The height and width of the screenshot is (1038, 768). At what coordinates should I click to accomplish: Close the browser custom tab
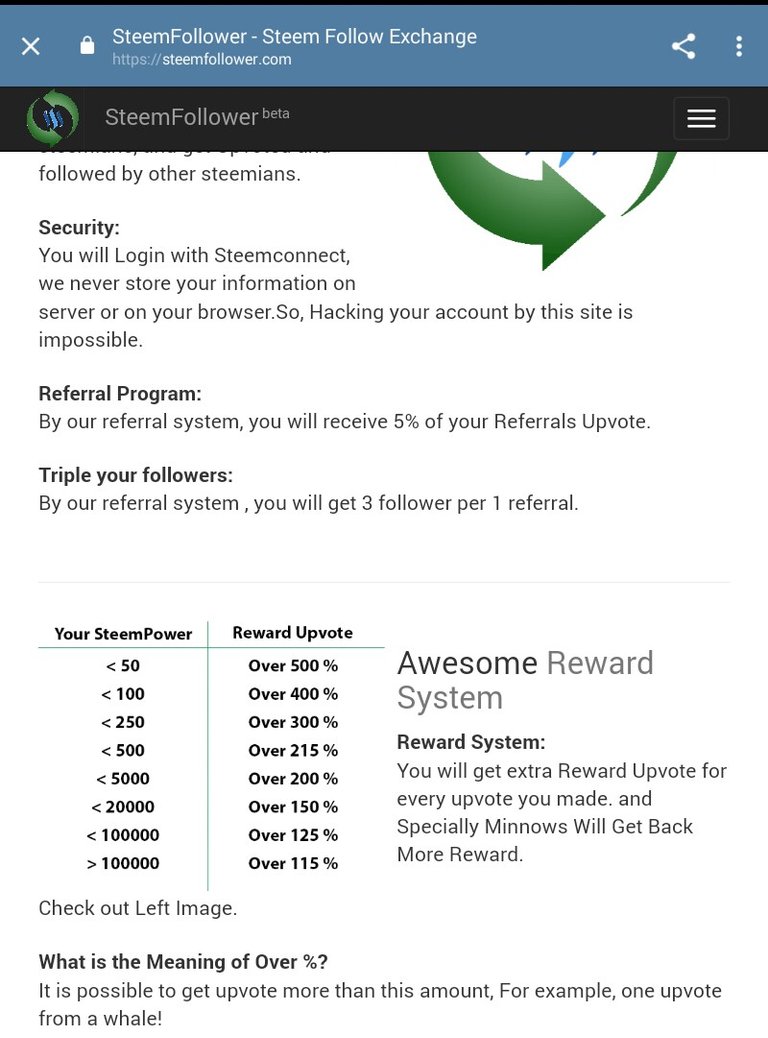[30, 46]
